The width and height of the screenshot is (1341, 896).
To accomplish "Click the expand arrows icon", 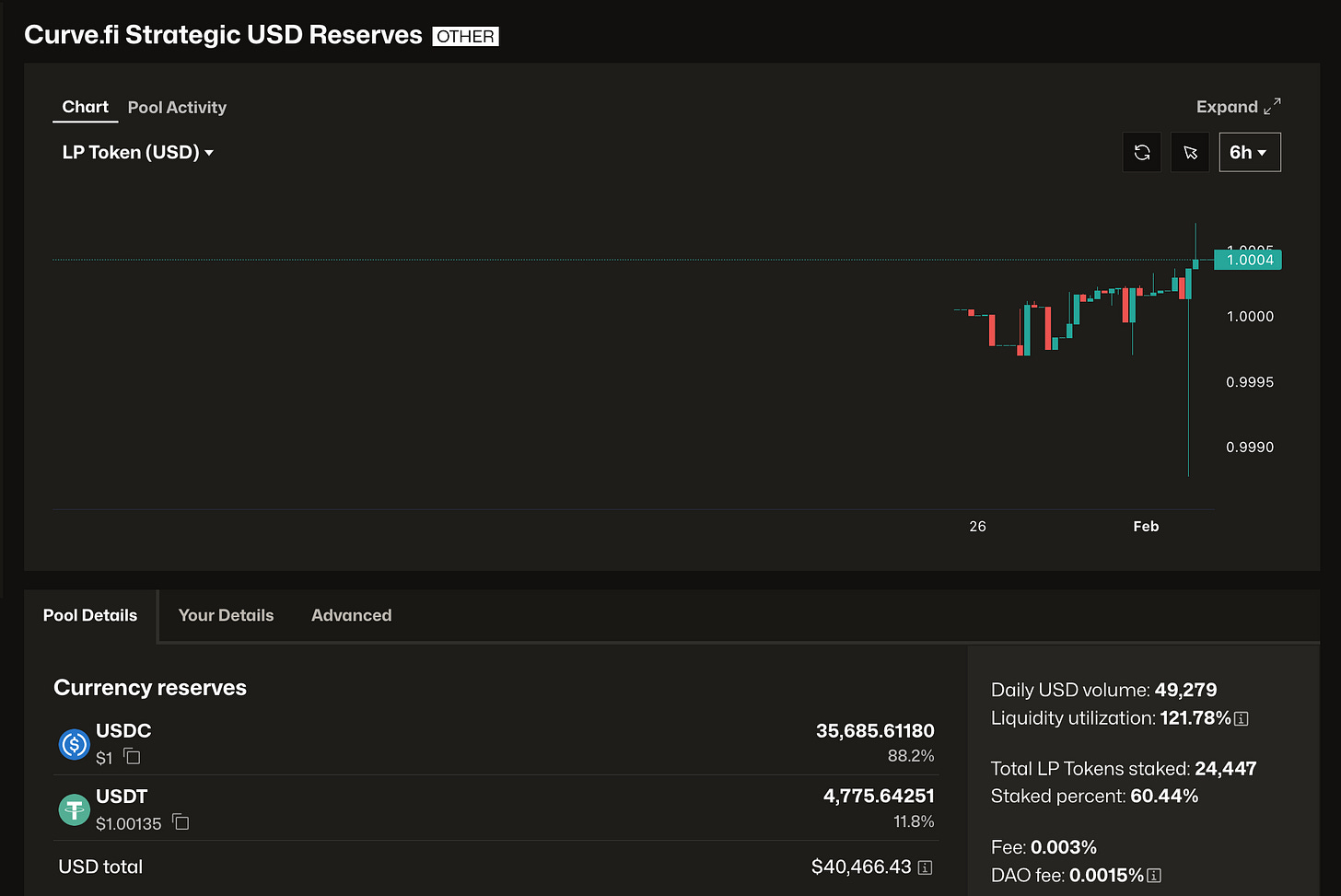I will [x=1272, y=107].
